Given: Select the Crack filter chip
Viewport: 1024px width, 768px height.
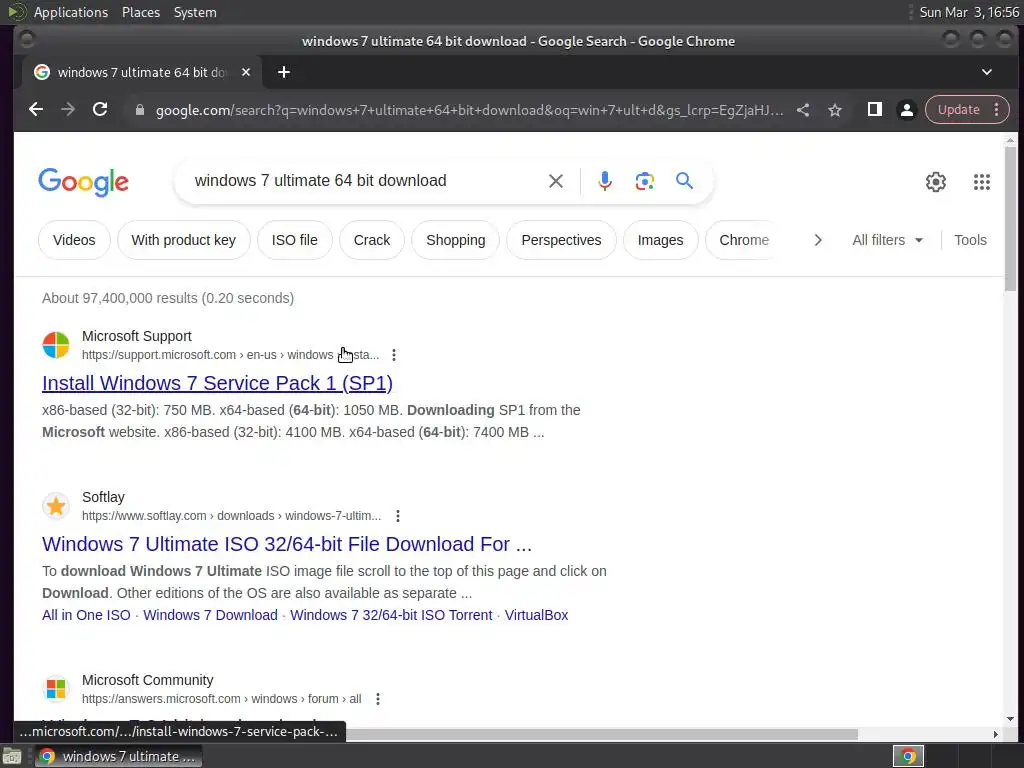Looking at the screenshot, I should point(372,240).
